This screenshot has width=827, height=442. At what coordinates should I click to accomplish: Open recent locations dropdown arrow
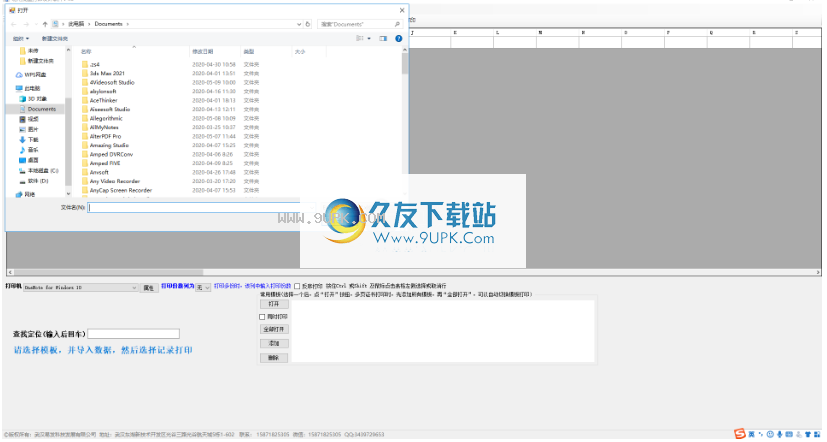point(35,24)
